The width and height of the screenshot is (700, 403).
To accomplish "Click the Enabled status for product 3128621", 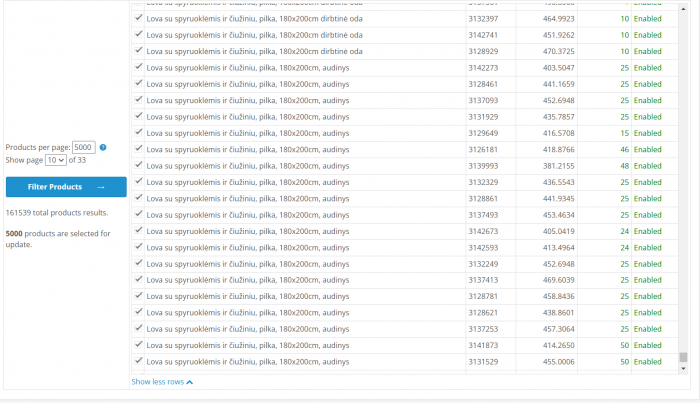I will [647, 313].
